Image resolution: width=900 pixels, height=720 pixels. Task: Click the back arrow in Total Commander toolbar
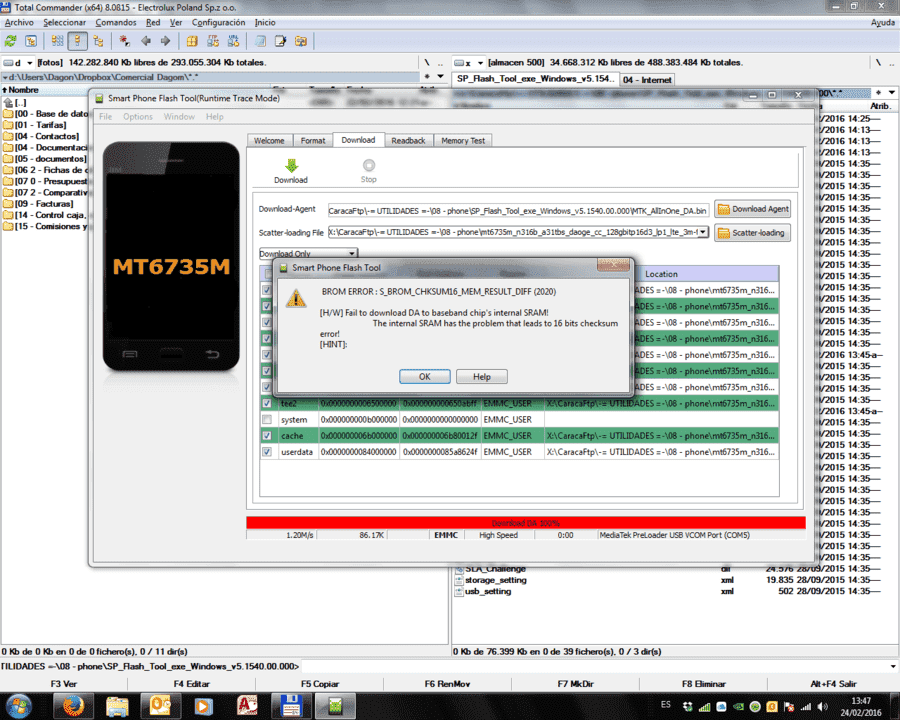[x=146, y=41]
